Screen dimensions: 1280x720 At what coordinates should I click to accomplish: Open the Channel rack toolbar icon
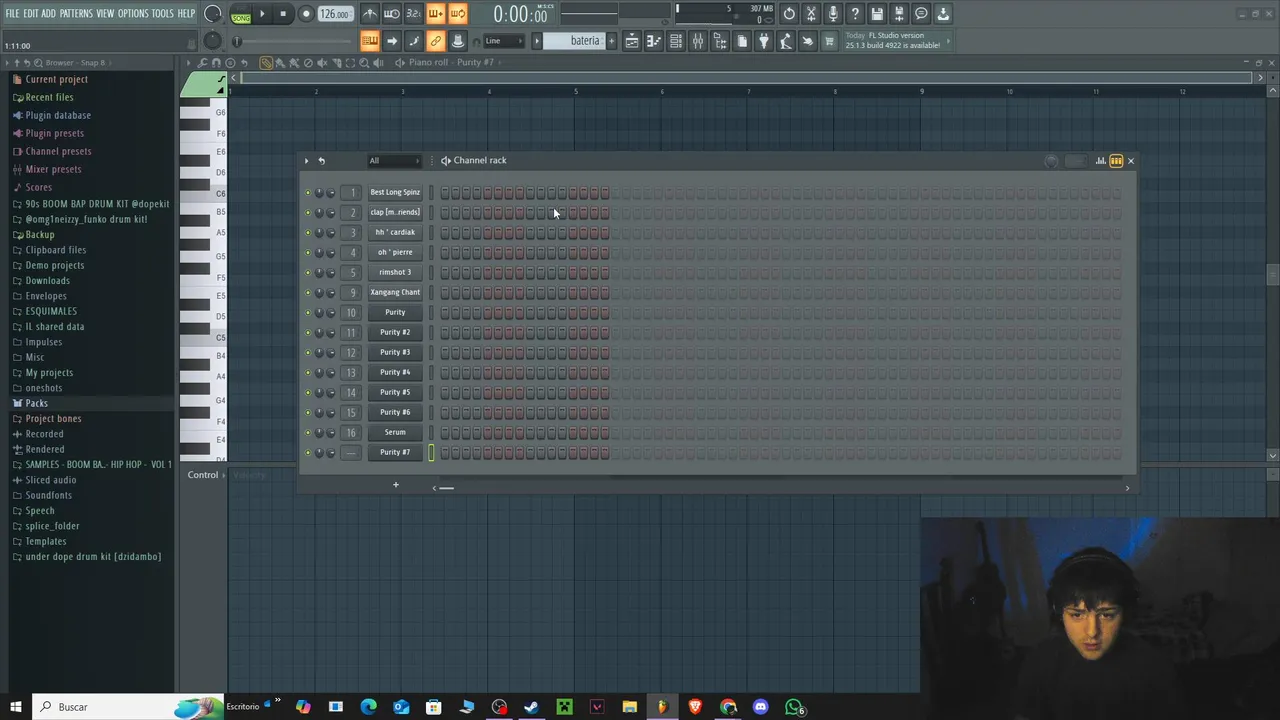(676, 41)
